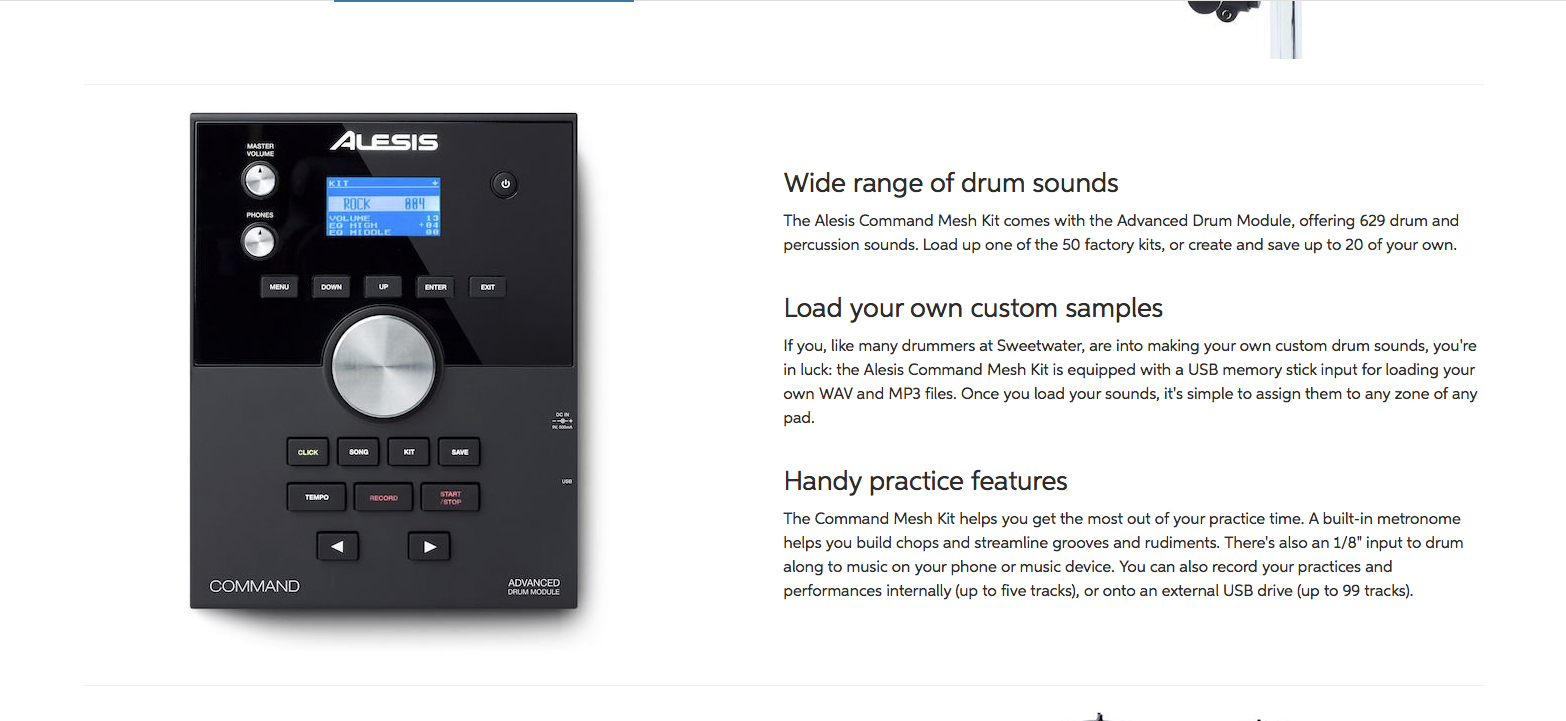
Task: Click the power button pictured on the module
Action: (x=505, y=184)
